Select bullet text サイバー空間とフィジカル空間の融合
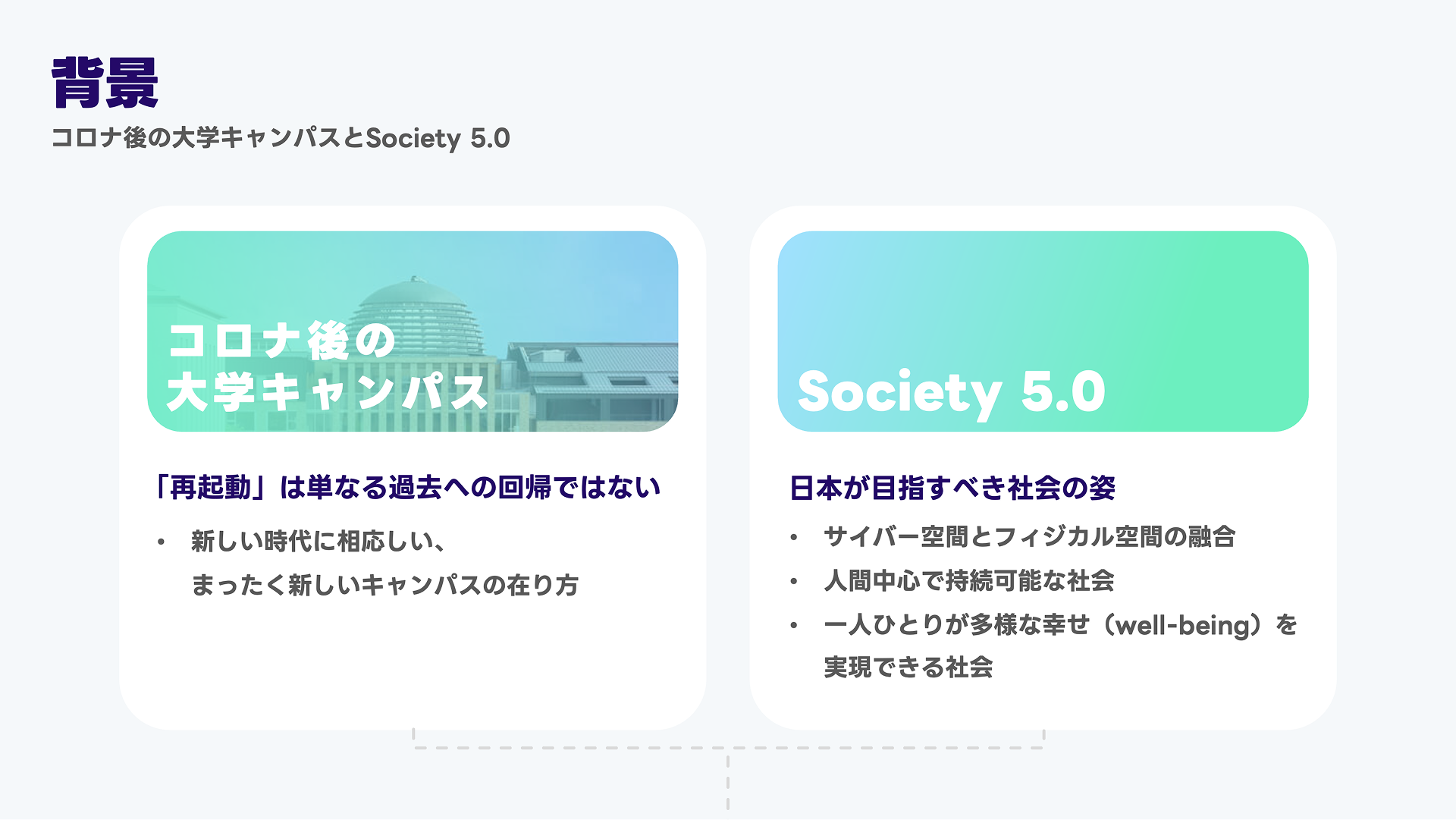The width and height of the screenshot is (1456, 820). [1029, 537]
